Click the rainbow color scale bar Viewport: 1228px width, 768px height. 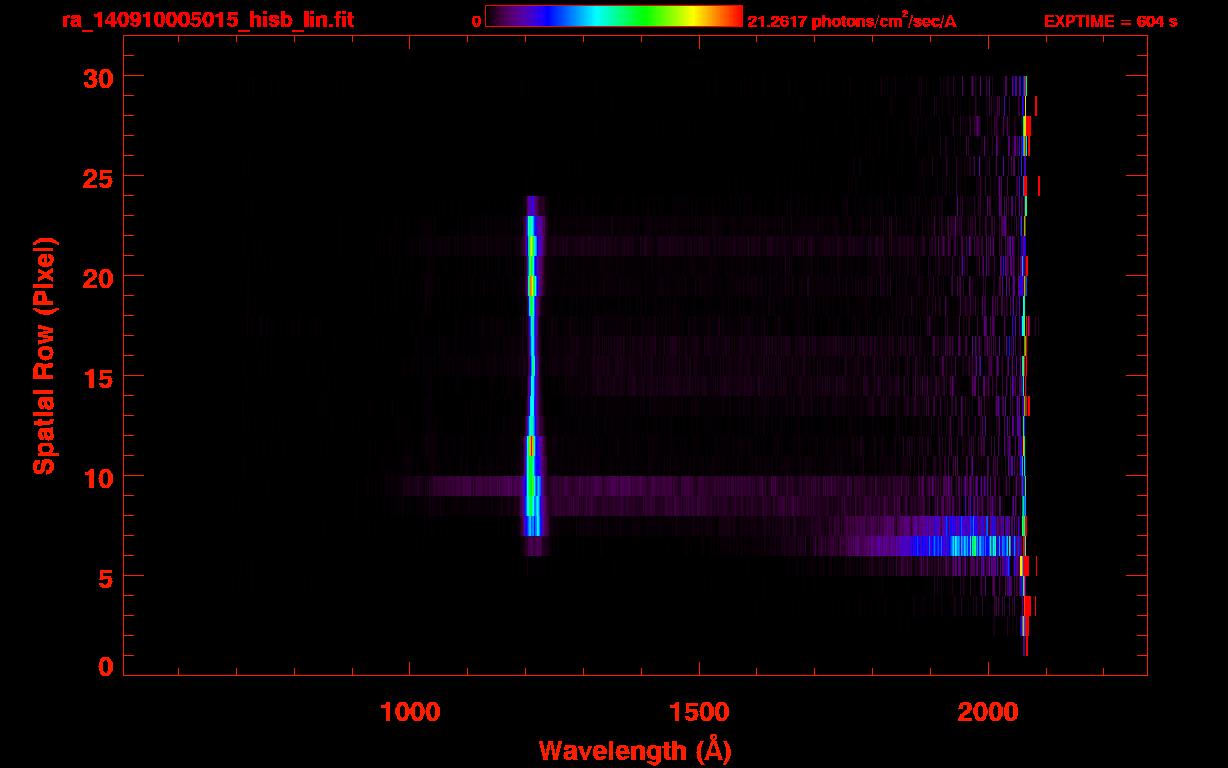tap(613, 16)
